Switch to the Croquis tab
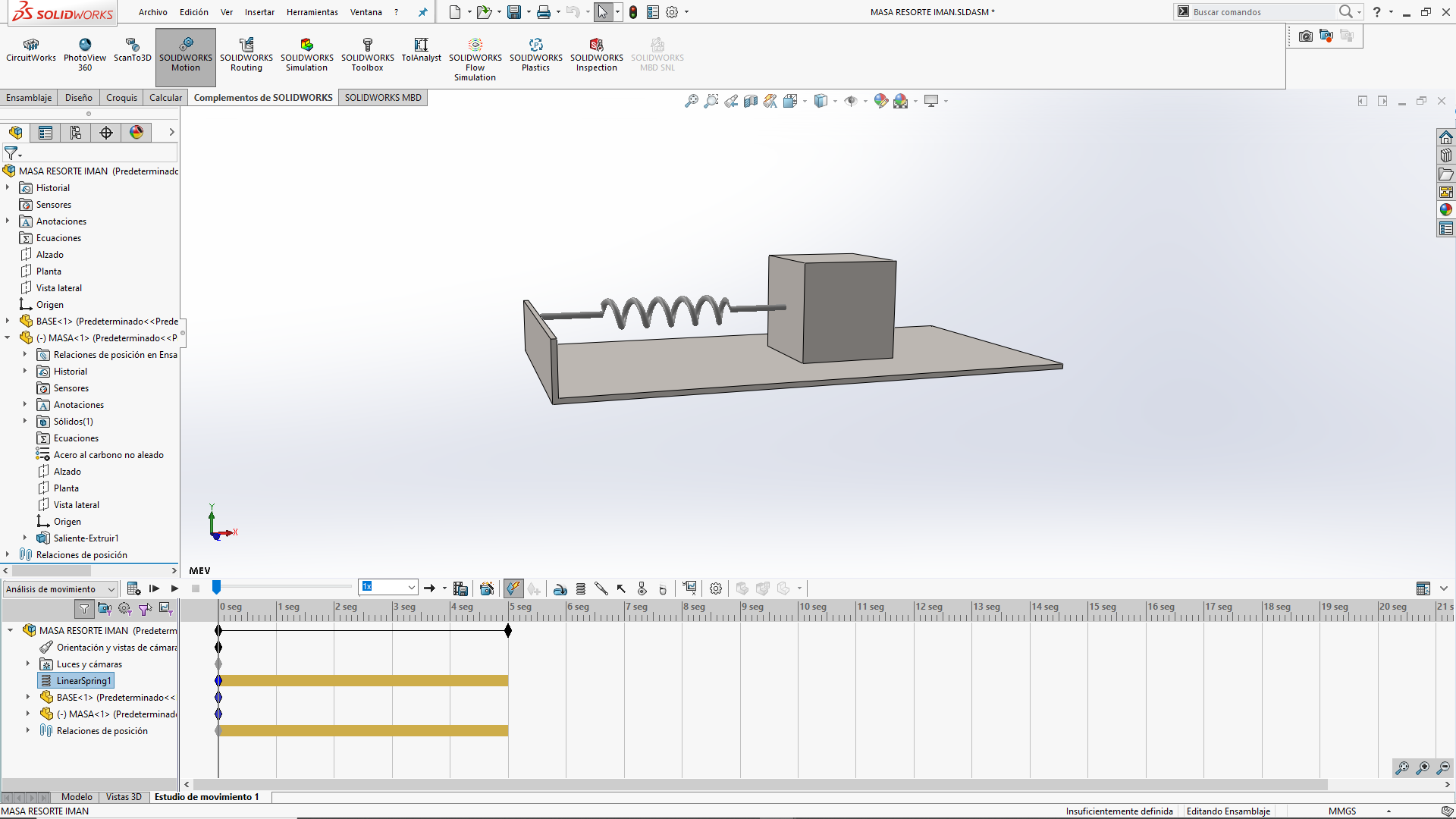The image size is (1456, 819). pos(121,98)
